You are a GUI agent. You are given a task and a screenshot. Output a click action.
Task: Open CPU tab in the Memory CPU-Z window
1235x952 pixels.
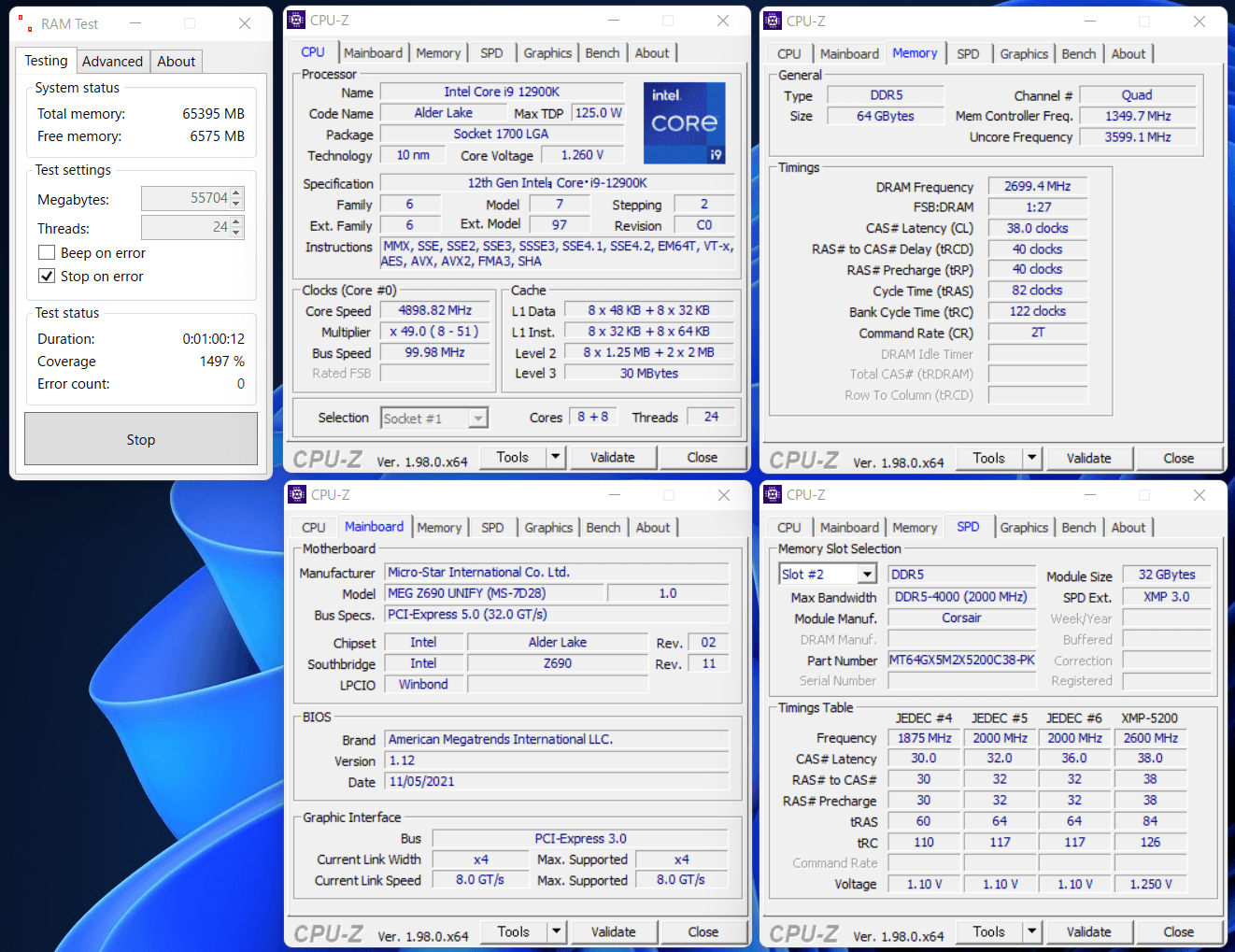(788, 54)
